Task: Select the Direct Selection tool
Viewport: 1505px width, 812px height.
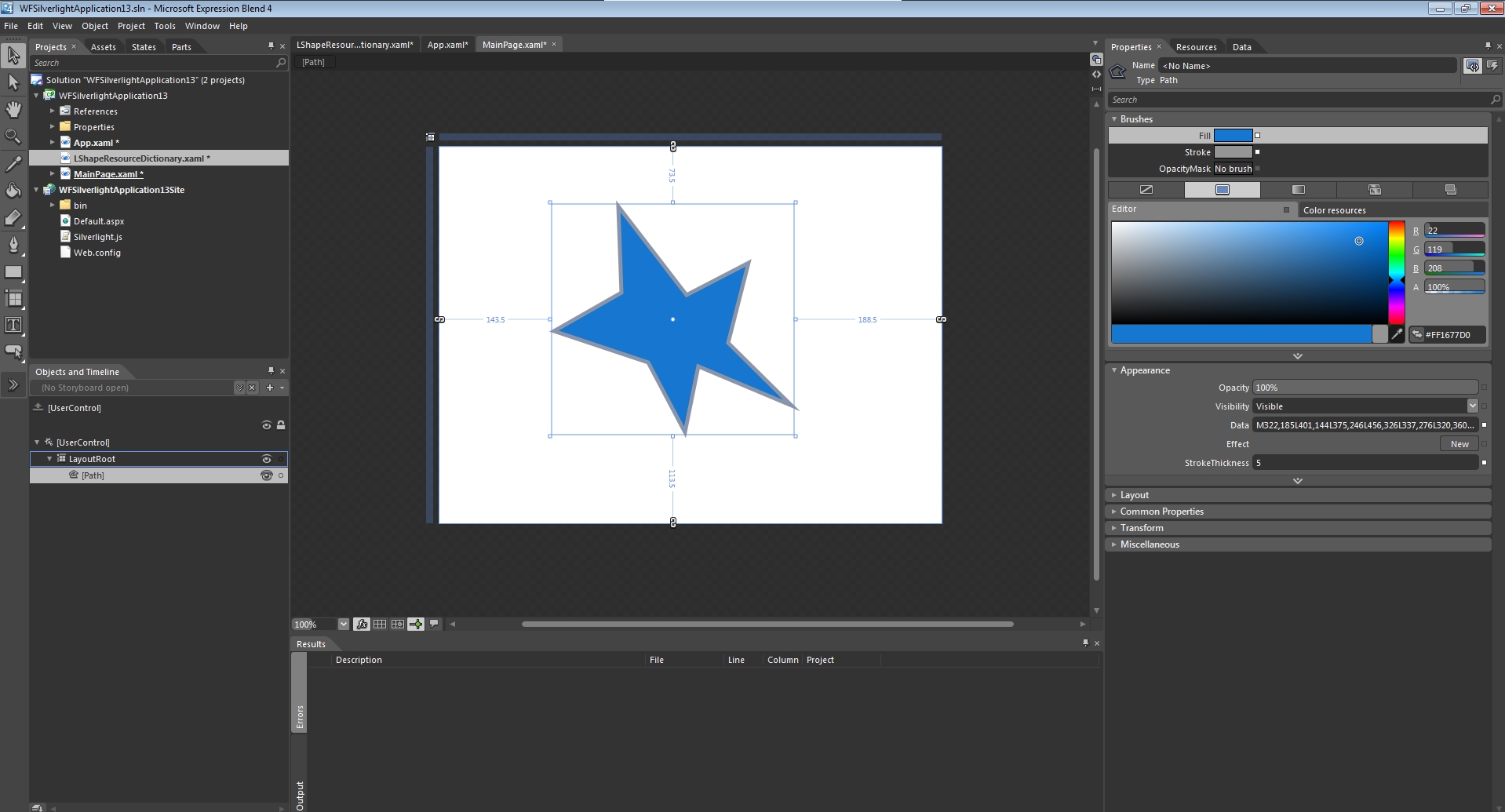Action: tap(13, 82)
